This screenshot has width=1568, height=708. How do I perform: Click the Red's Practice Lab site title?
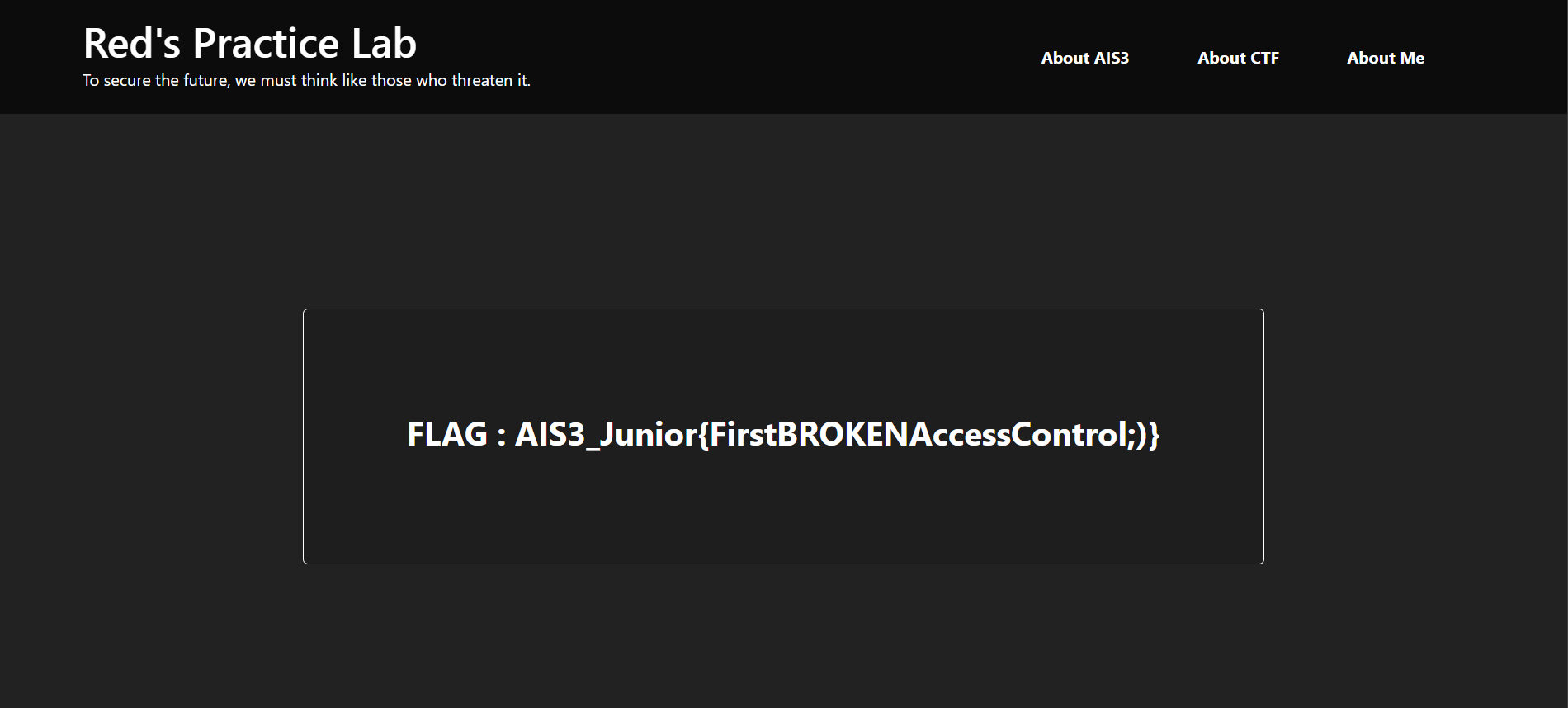tap(249, 43)
